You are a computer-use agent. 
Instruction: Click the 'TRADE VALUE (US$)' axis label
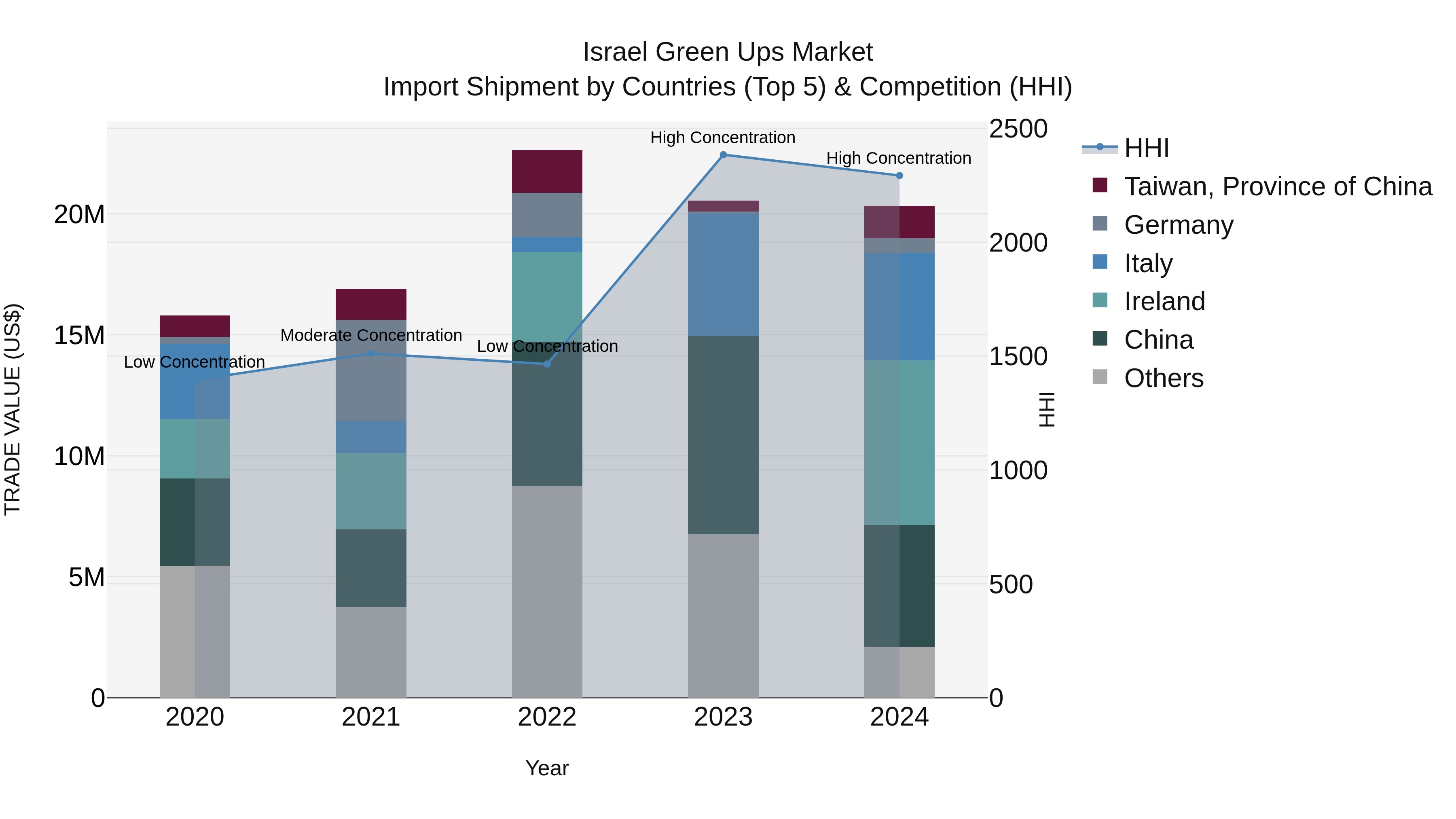pos(13,409)
